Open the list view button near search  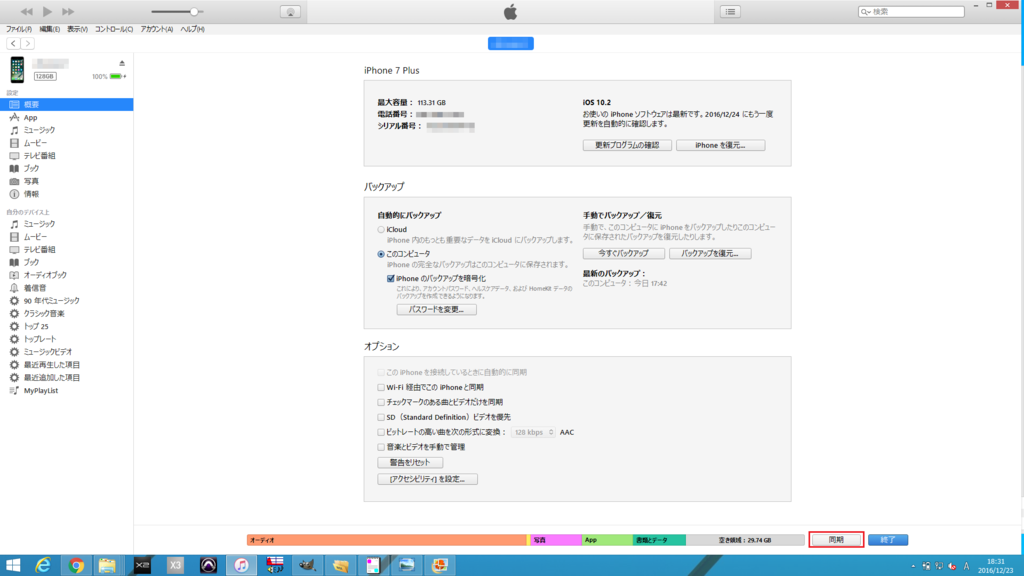click(x=730, y=12)
